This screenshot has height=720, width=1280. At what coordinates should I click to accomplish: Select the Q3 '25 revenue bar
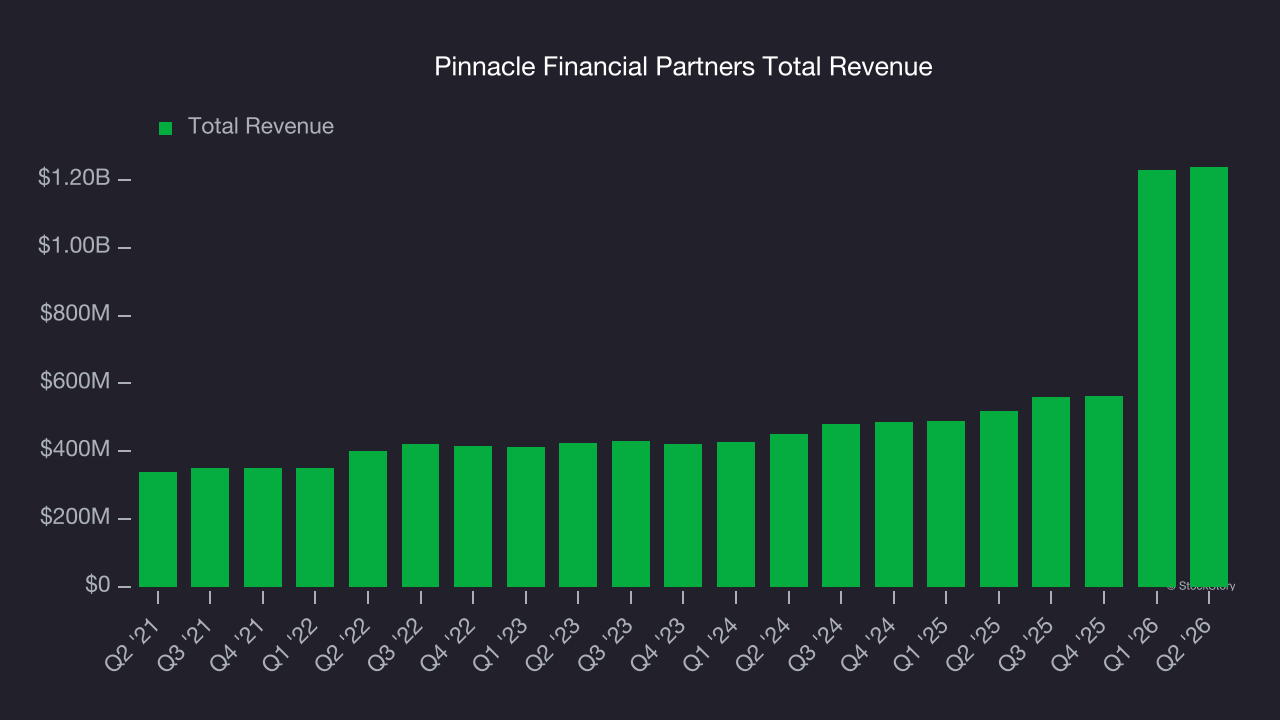pyautogui.click(x=1051, y=492)
